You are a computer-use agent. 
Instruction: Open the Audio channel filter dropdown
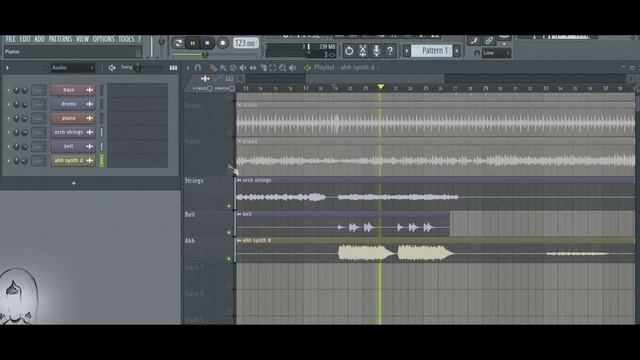pos(73,68)
